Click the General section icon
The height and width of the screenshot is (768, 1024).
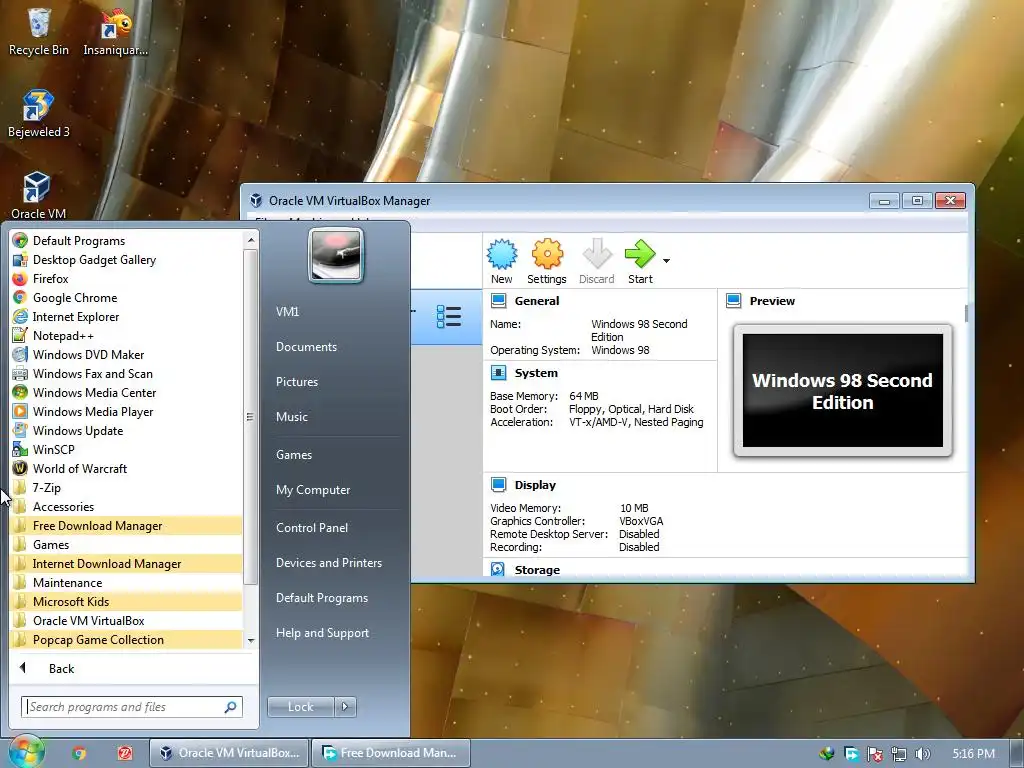499,301
